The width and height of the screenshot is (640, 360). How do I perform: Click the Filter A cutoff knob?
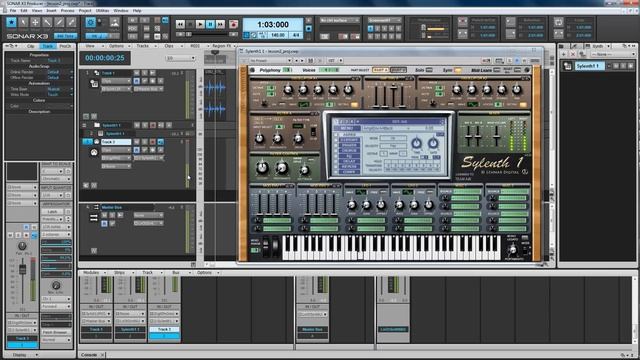pyautogui.click(x=259, y=139)
